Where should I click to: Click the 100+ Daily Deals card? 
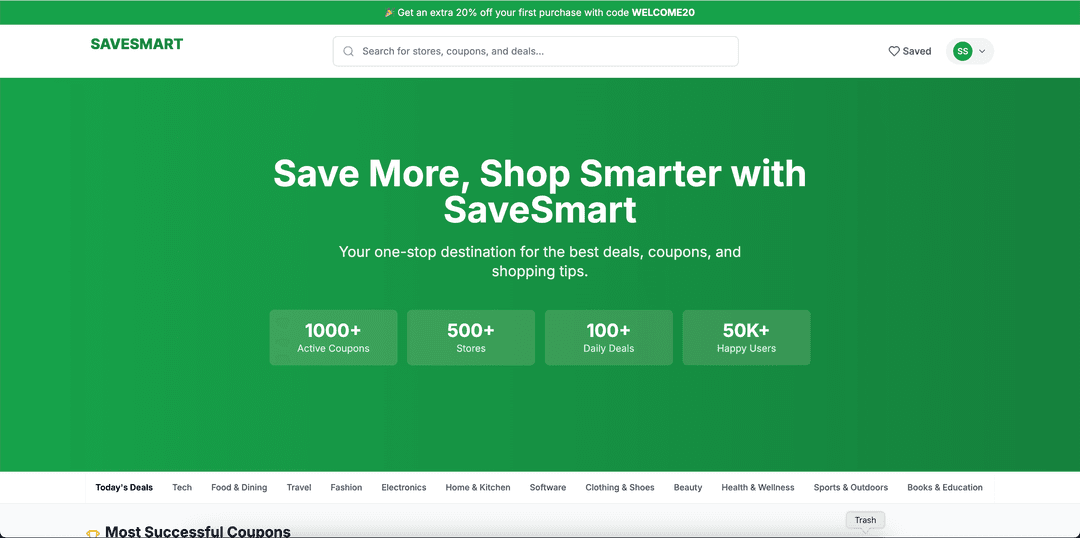click(609, 338)
